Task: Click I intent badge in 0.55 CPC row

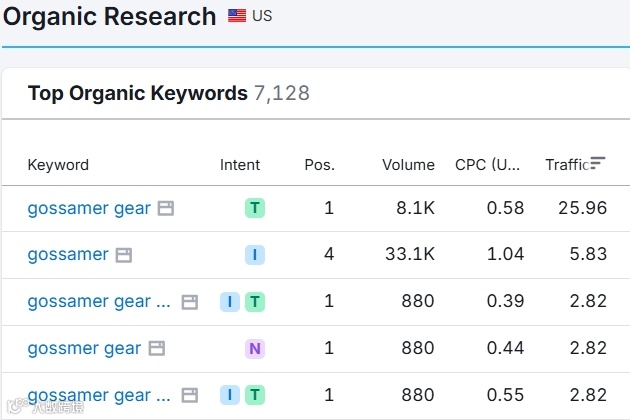Action: click(230, 395)
